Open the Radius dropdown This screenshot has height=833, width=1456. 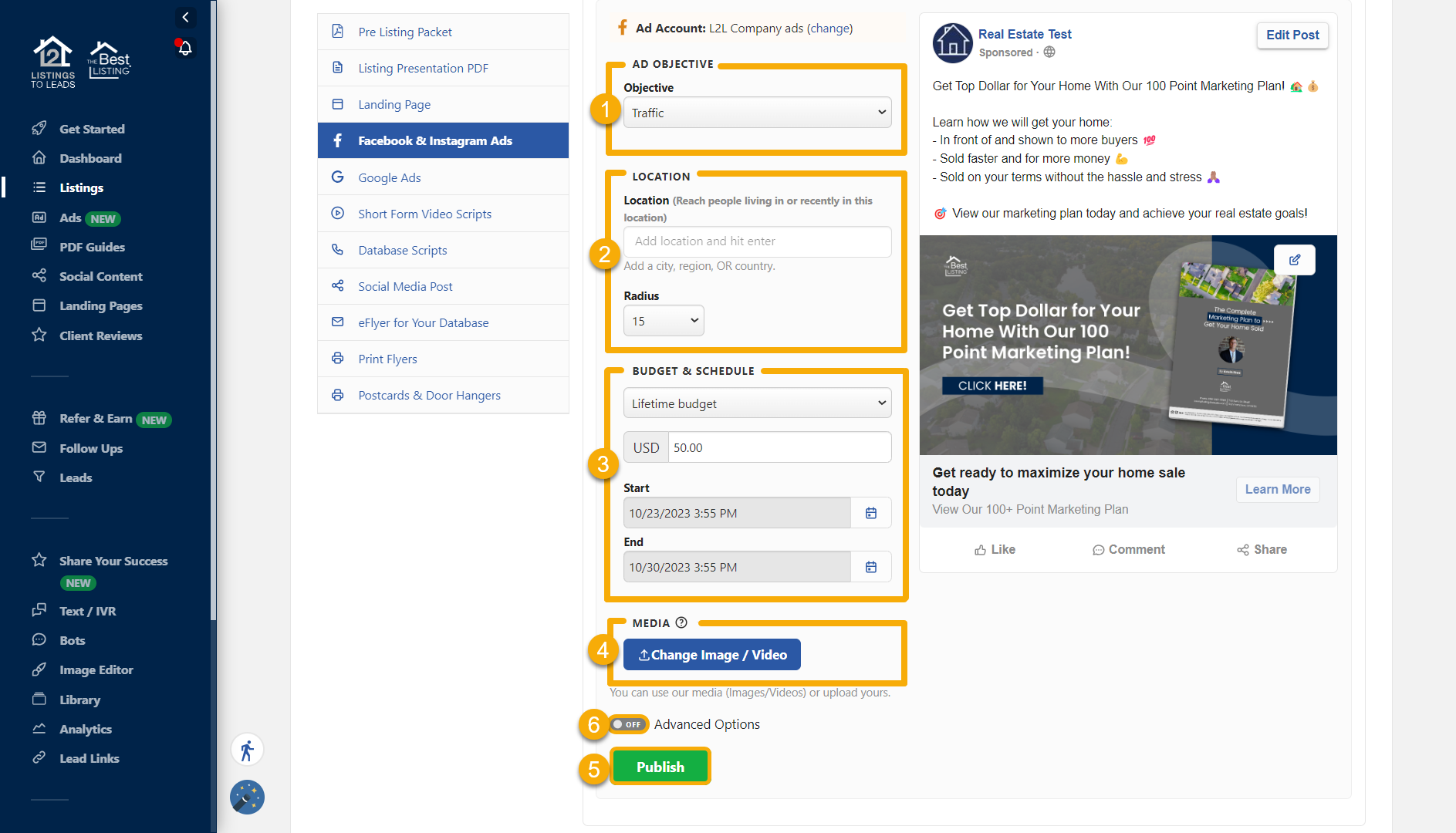click(x=663, y=320)
